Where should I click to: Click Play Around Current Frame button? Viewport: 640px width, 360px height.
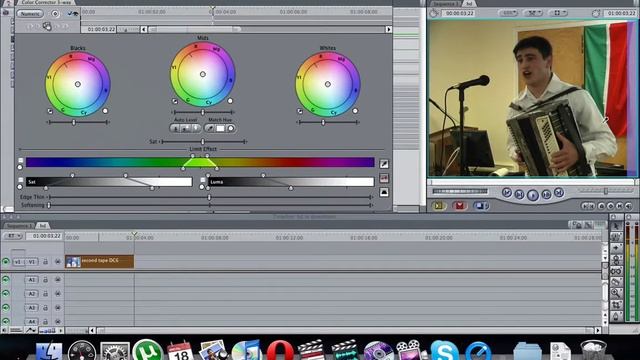pyautogui.click(x=546, y=195)
